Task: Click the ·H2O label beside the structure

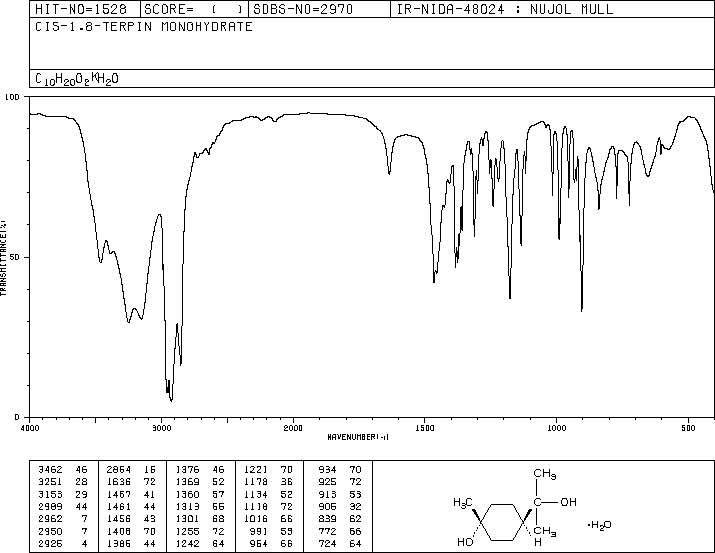Action: [600, 525]
